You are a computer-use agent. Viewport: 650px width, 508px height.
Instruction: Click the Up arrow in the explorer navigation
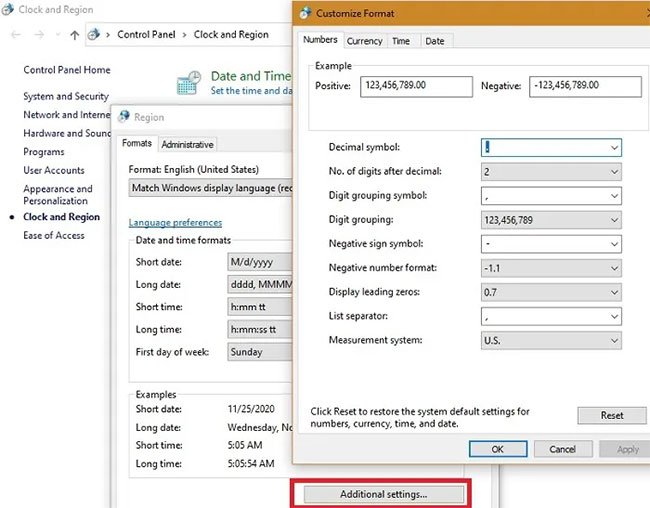(75, 35)
